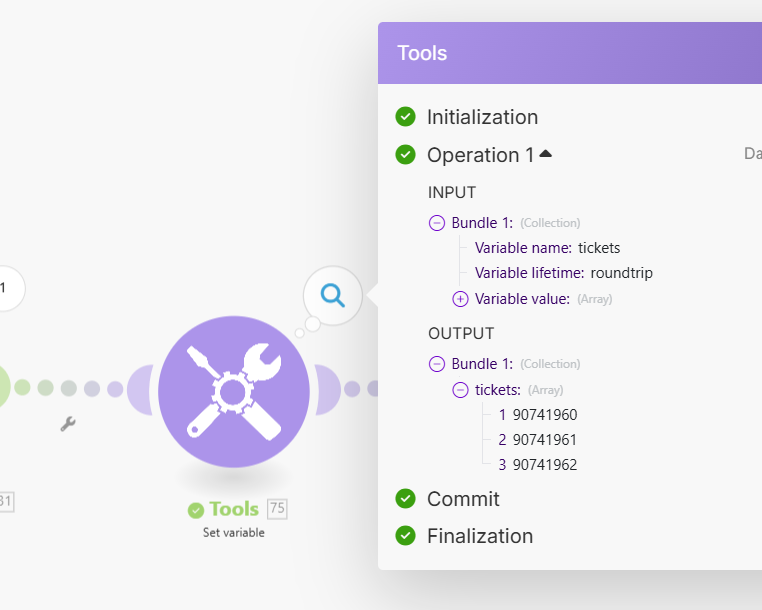Click the purple Tools module icon

[234, 390]
